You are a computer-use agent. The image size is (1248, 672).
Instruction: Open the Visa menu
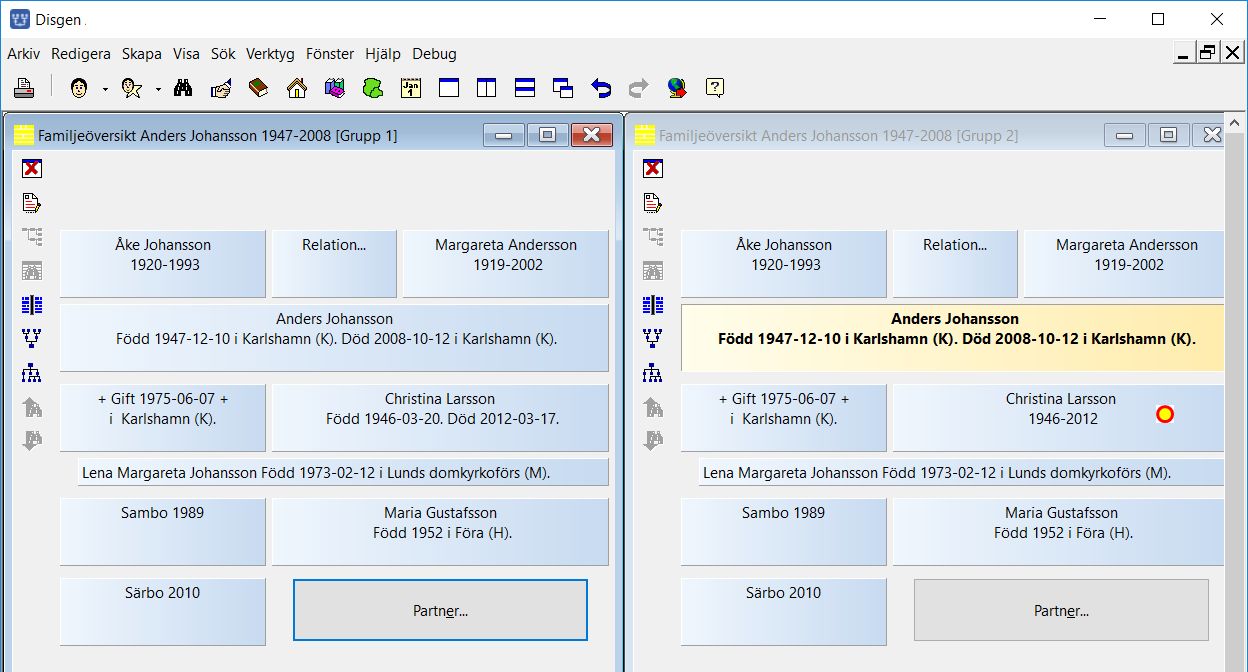pos(186,54)
